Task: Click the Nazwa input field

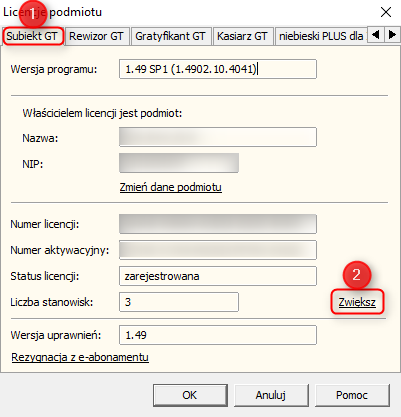Action: [218, 137]
